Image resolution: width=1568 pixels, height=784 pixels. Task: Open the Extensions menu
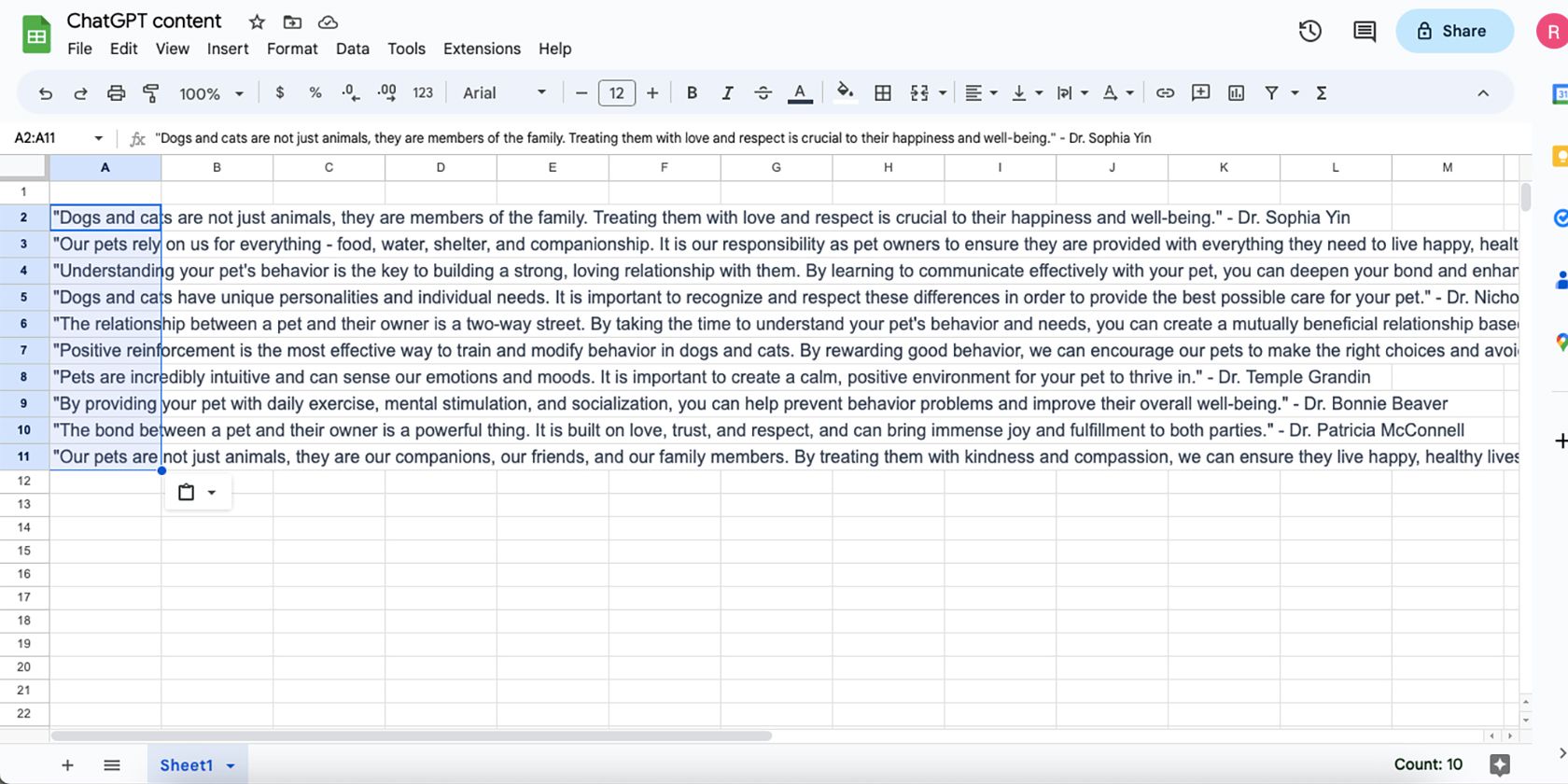pos(482,49)
